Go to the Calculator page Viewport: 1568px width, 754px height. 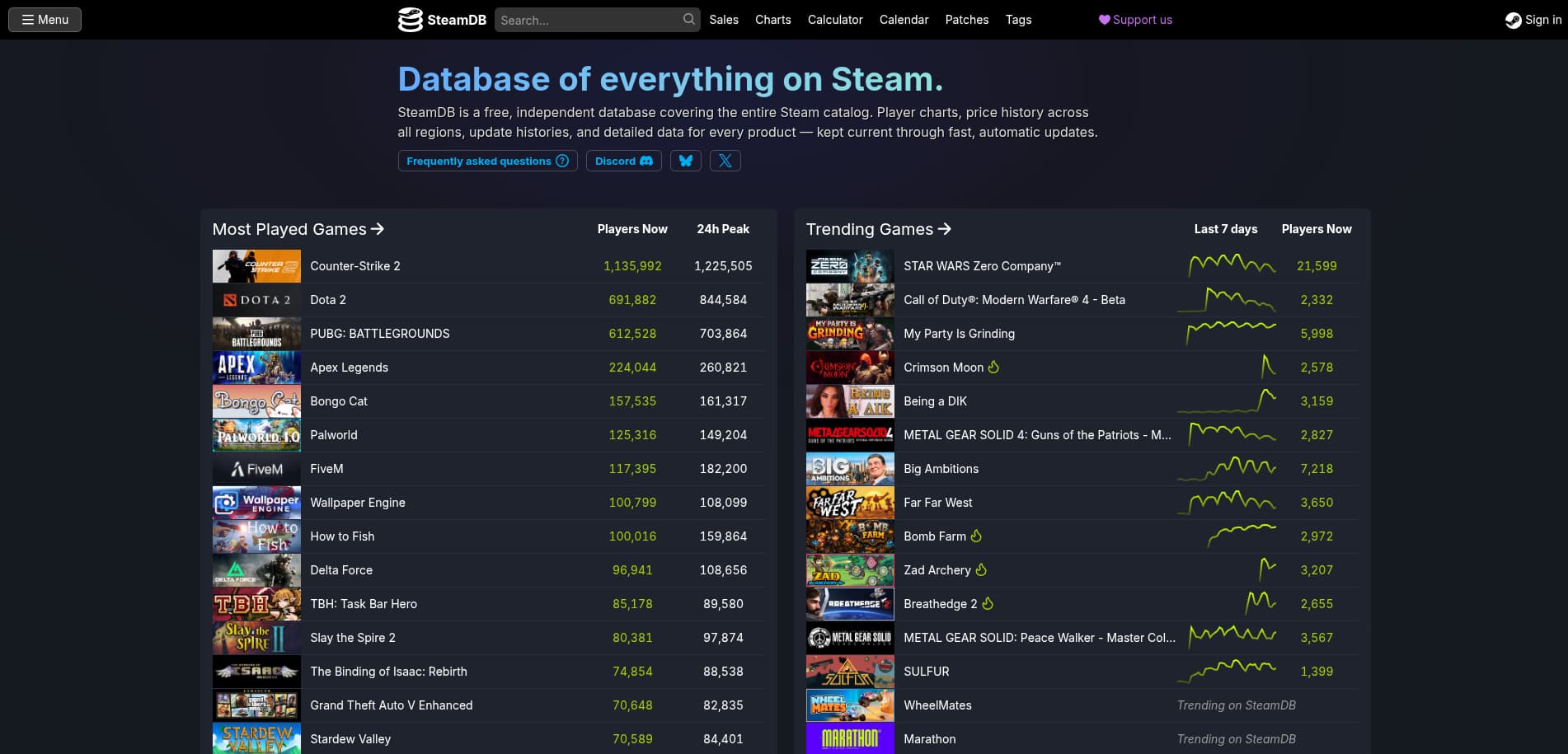[x=835, y=20]
